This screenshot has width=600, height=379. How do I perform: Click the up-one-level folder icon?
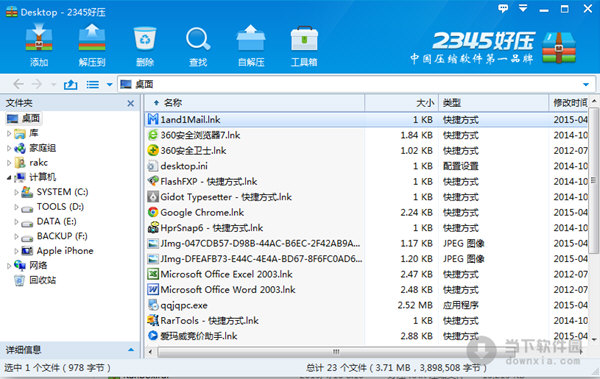coord(70,84)
